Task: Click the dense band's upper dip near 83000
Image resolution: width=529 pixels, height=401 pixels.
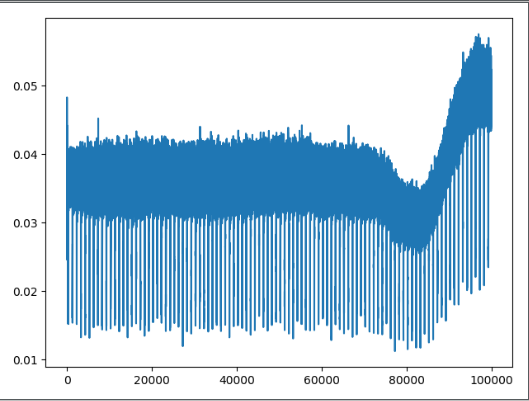Action: pos(419,188)
